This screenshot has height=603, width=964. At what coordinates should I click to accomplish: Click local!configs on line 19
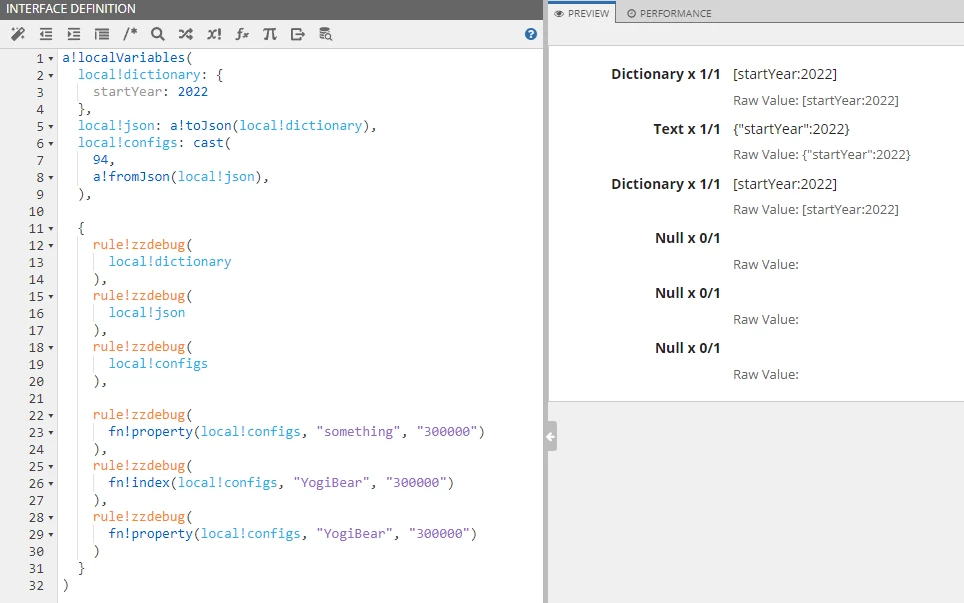(158, 364)
